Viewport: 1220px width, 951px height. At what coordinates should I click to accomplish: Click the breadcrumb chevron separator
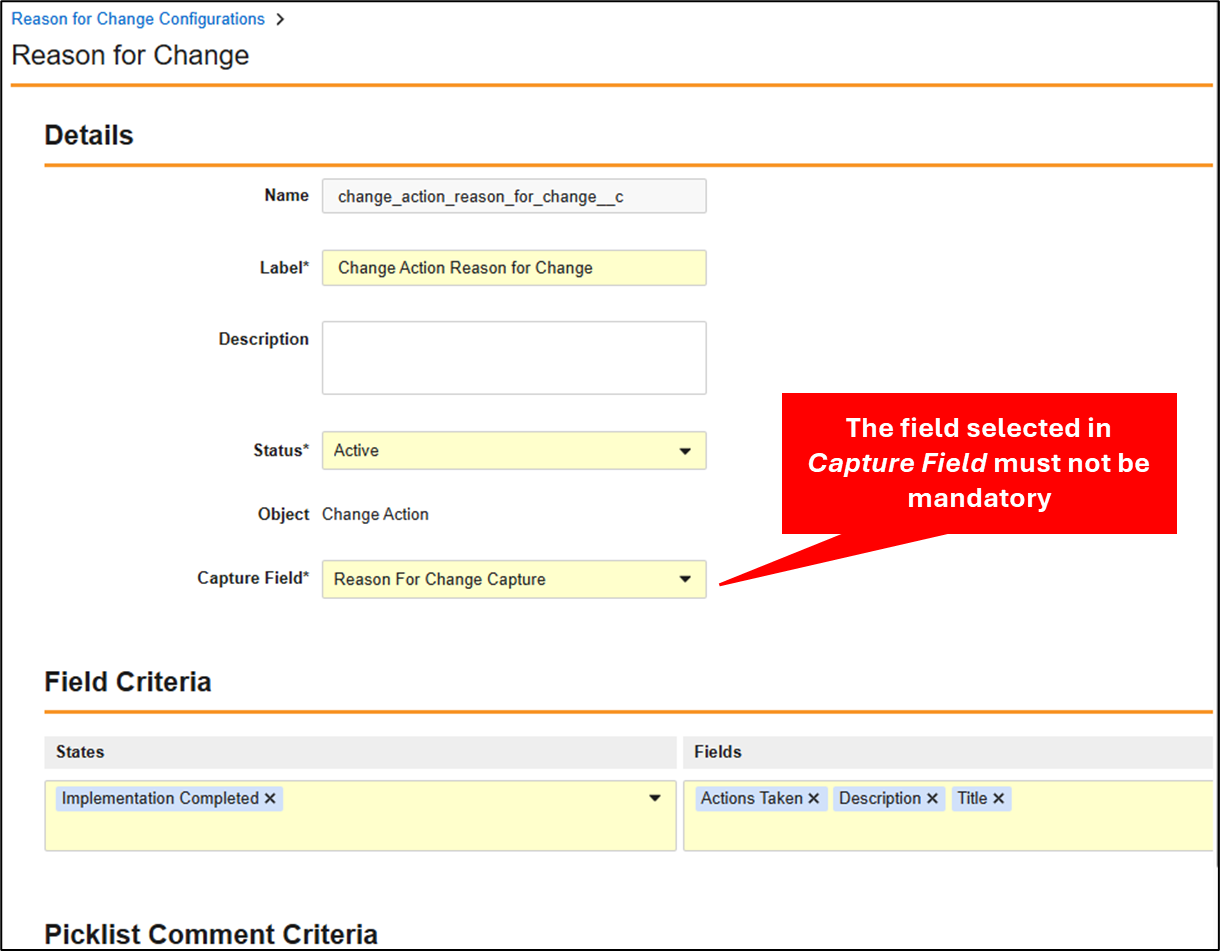tap(279, 19)
